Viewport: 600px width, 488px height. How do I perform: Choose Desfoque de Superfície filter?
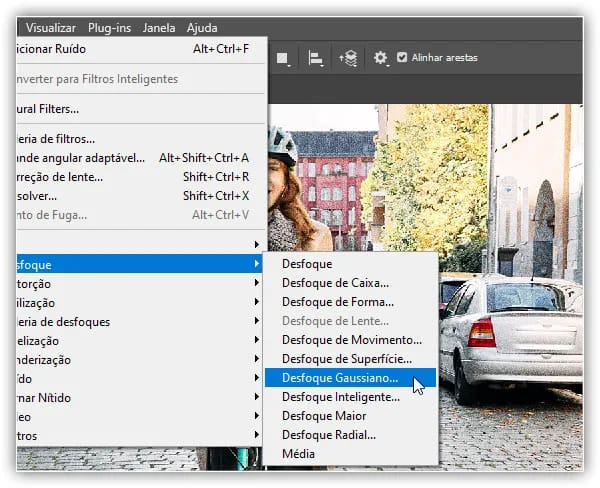346,359
